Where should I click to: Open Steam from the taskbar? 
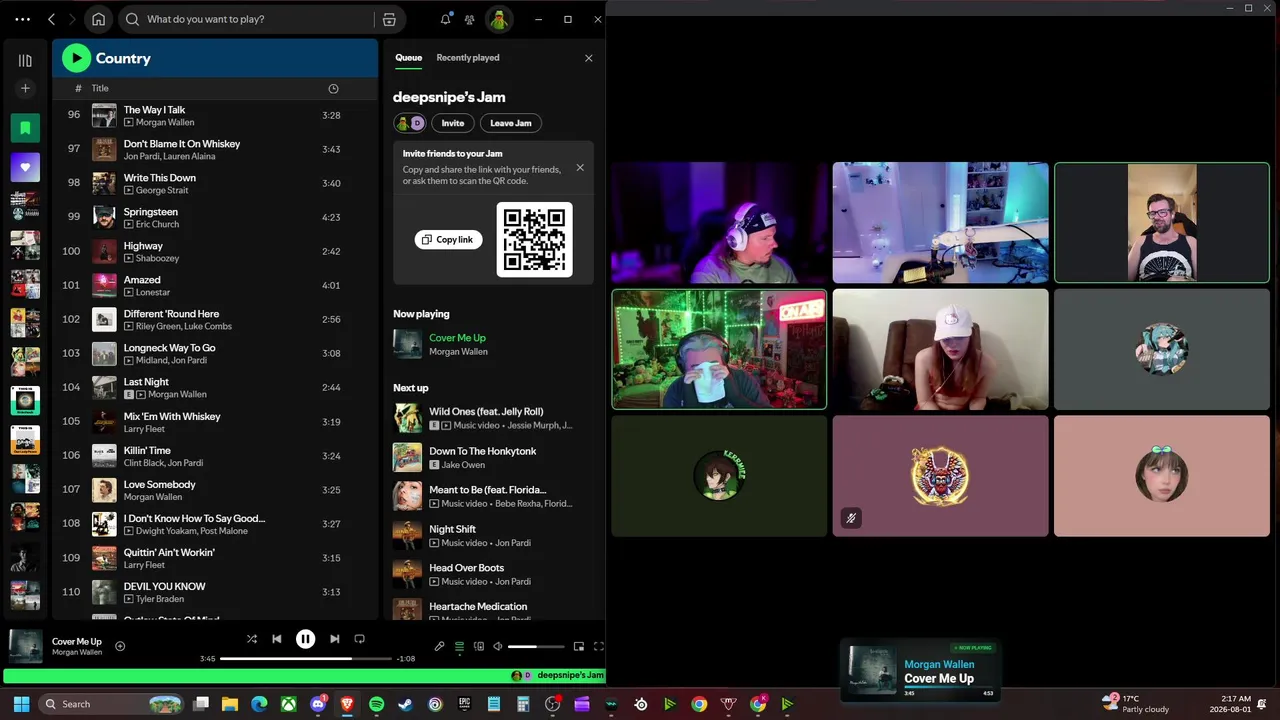[405, 704]
